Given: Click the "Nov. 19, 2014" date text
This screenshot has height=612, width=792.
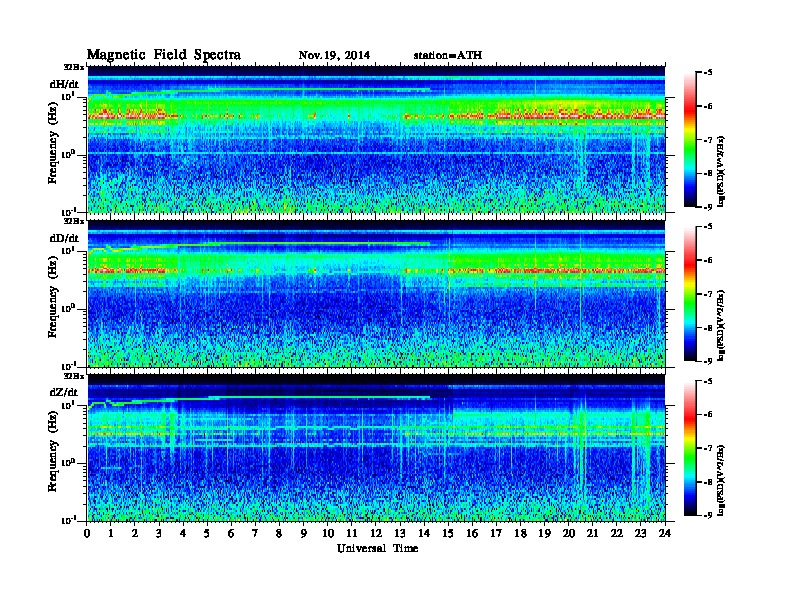Looking at the screenshot, I should pyautogui.click(x=334, y=55).
